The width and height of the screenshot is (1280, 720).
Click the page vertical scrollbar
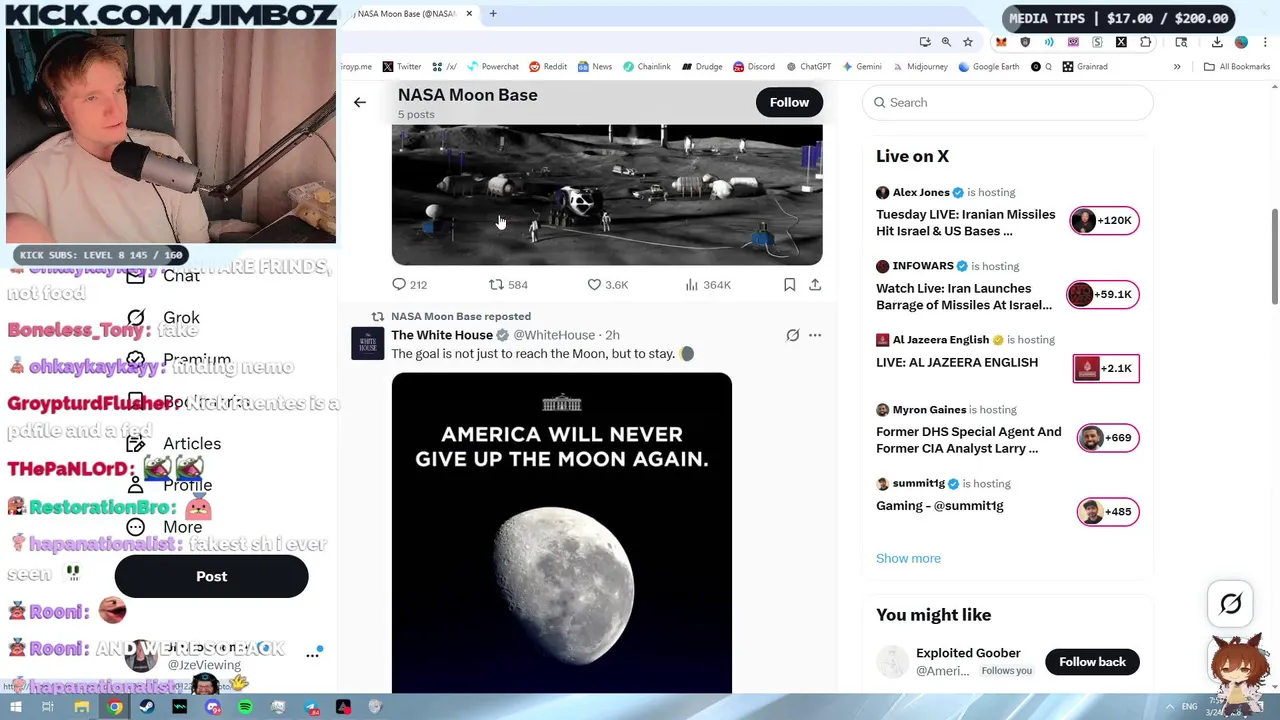(x=1274, y=255)
